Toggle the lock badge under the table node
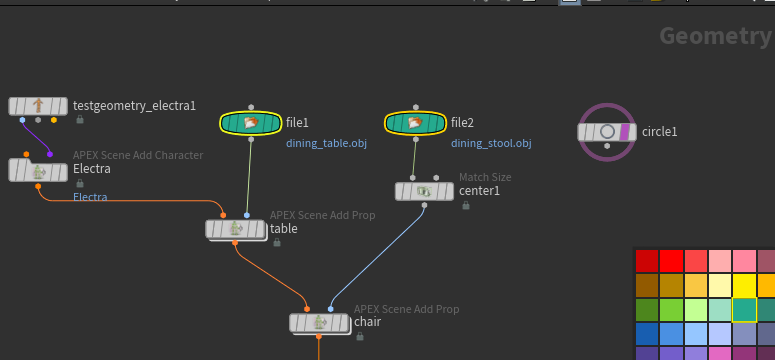Screen dimensions: 775x360 [277, 242]
